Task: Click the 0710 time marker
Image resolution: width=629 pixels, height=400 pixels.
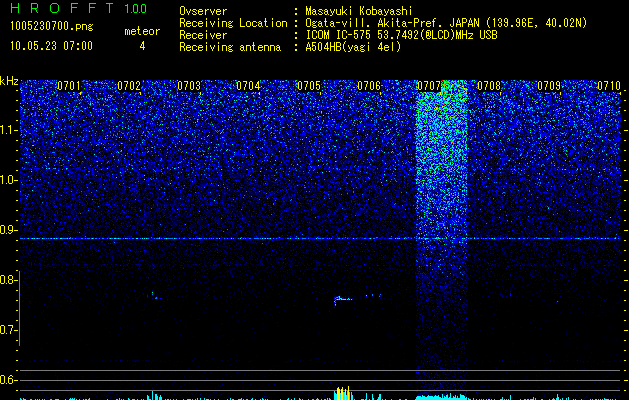Action: [609, 86]
